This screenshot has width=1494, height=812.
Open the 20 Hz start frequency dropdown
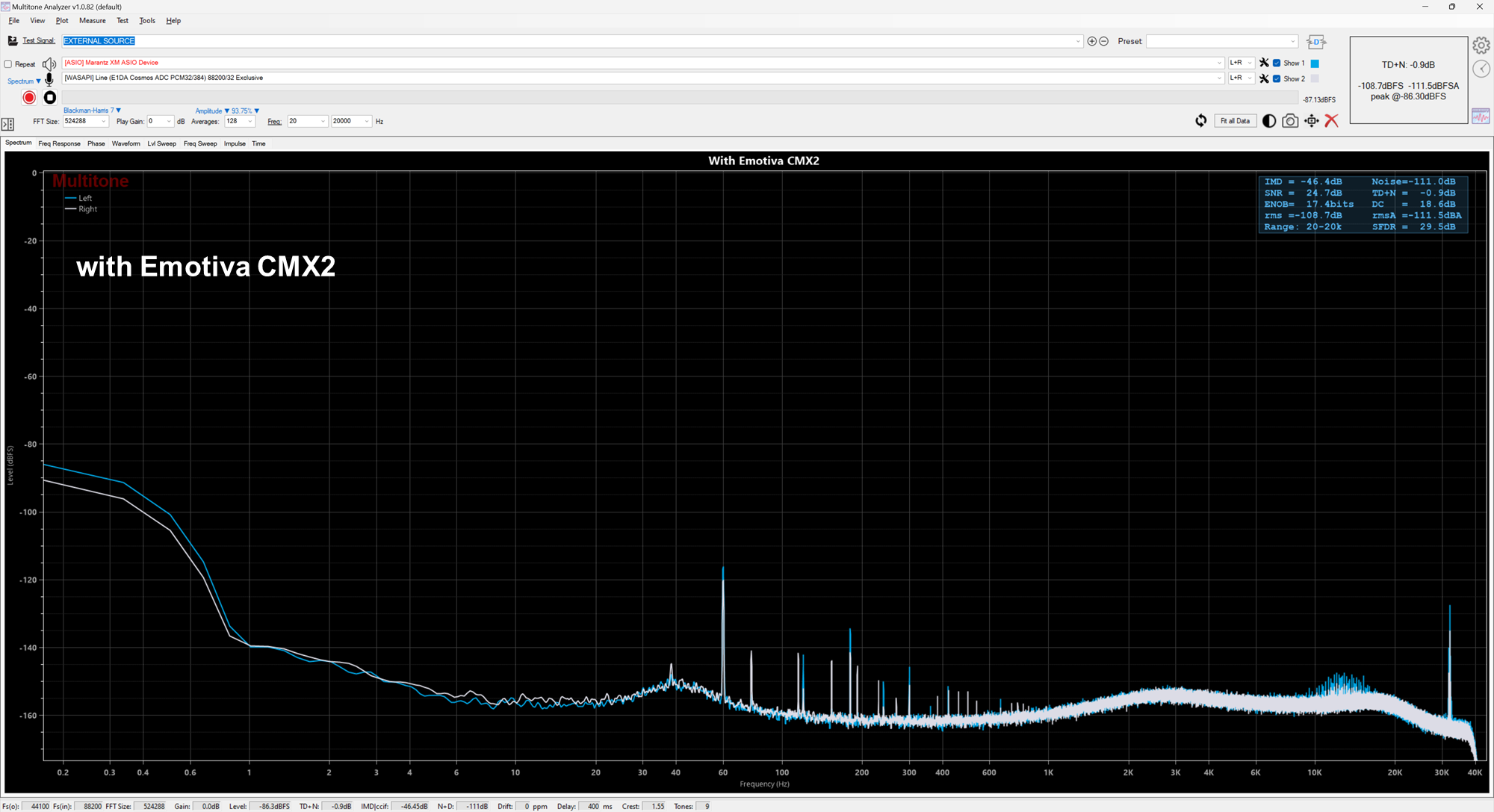pos(323,121)
